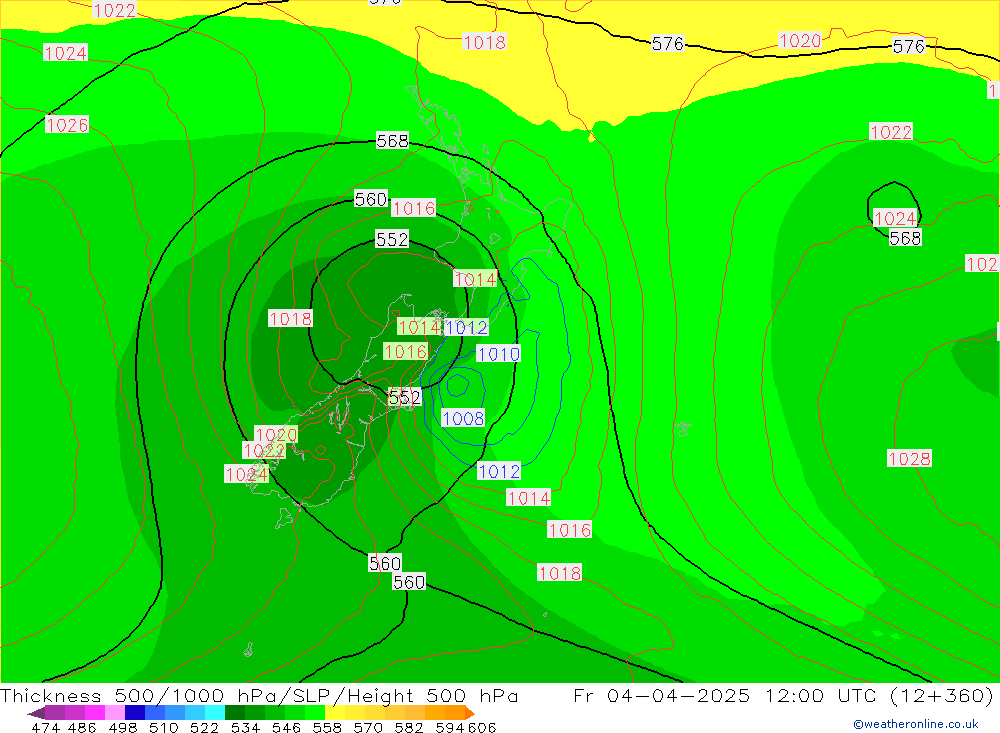The image size is (1000, 733).
Task: Select the 1026 isobar label
Action: tap(67, 125)
